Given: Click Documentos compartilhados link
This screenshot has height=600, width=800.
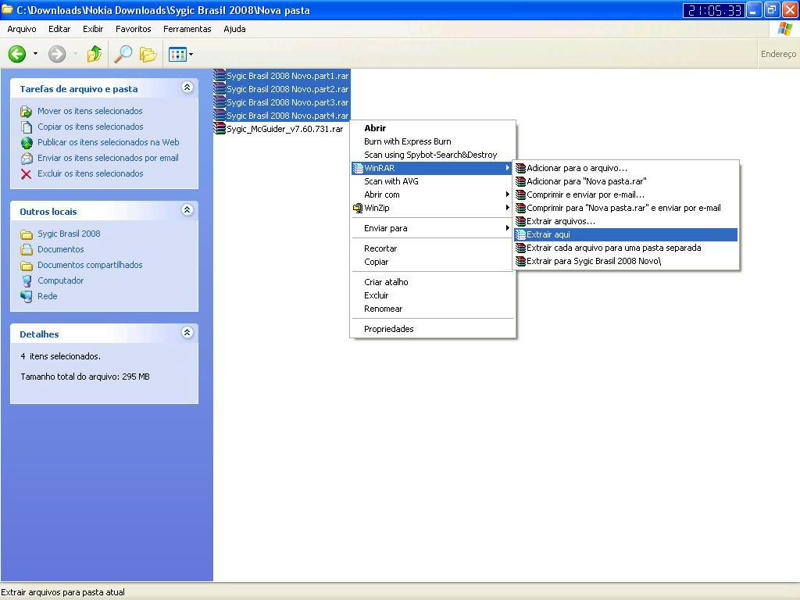Looking at the screenshot, I should [x=90, y=265].
